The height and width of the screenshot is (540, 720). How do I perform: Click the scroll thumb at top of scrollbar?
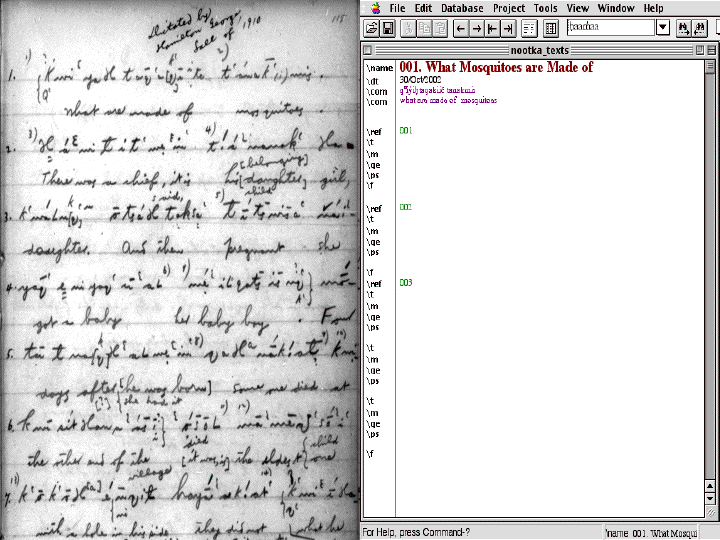click(710, 66)
